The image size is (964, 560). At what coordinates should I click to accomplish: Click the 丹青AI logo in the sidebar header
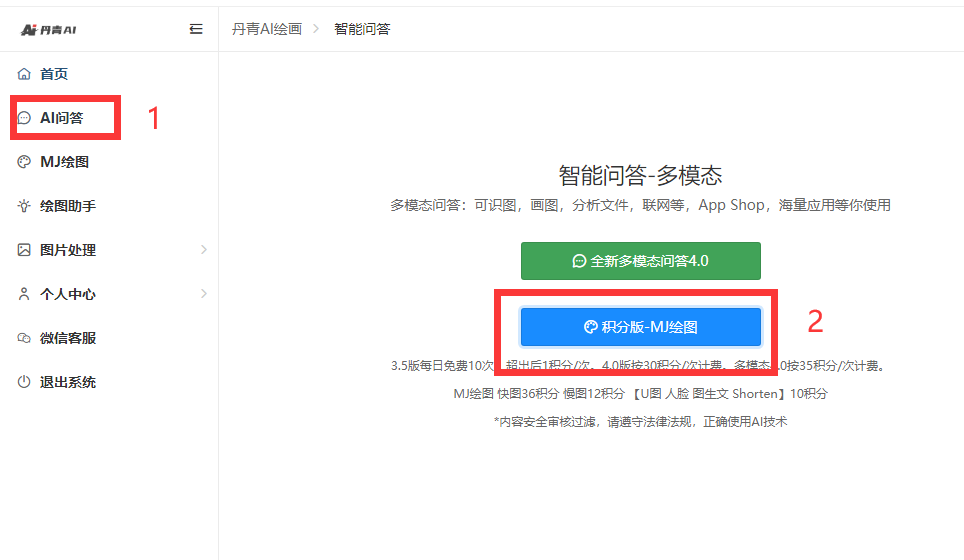tap(48, 29)
